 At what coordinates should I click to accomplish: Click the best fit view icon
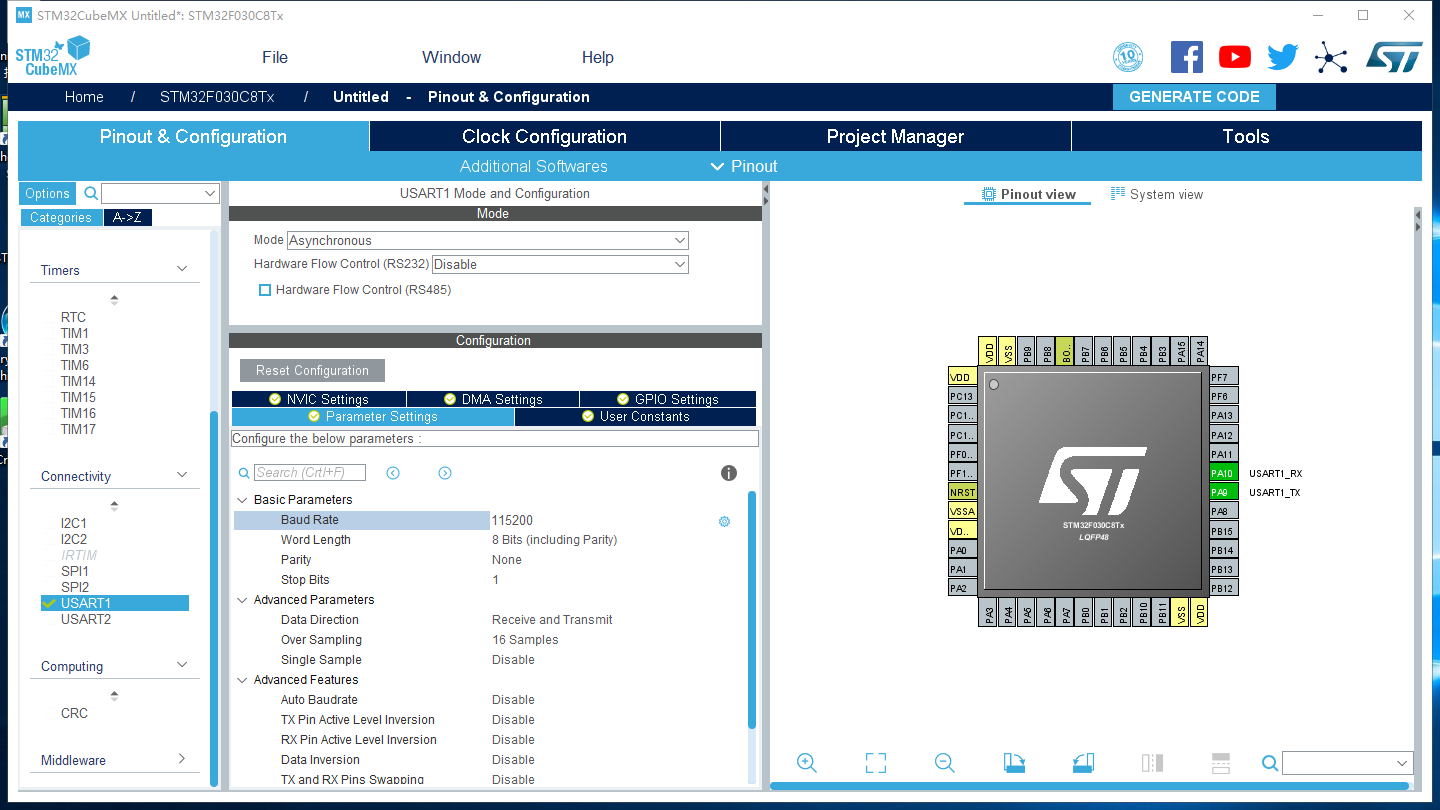coord(875,762)
